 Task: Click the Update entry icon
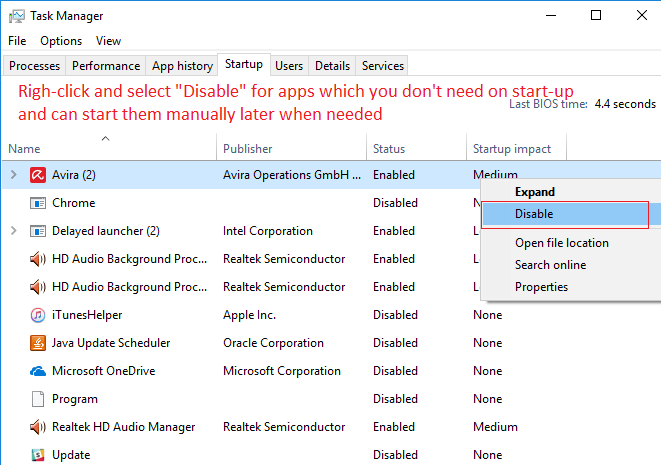[x=38, y=455]
